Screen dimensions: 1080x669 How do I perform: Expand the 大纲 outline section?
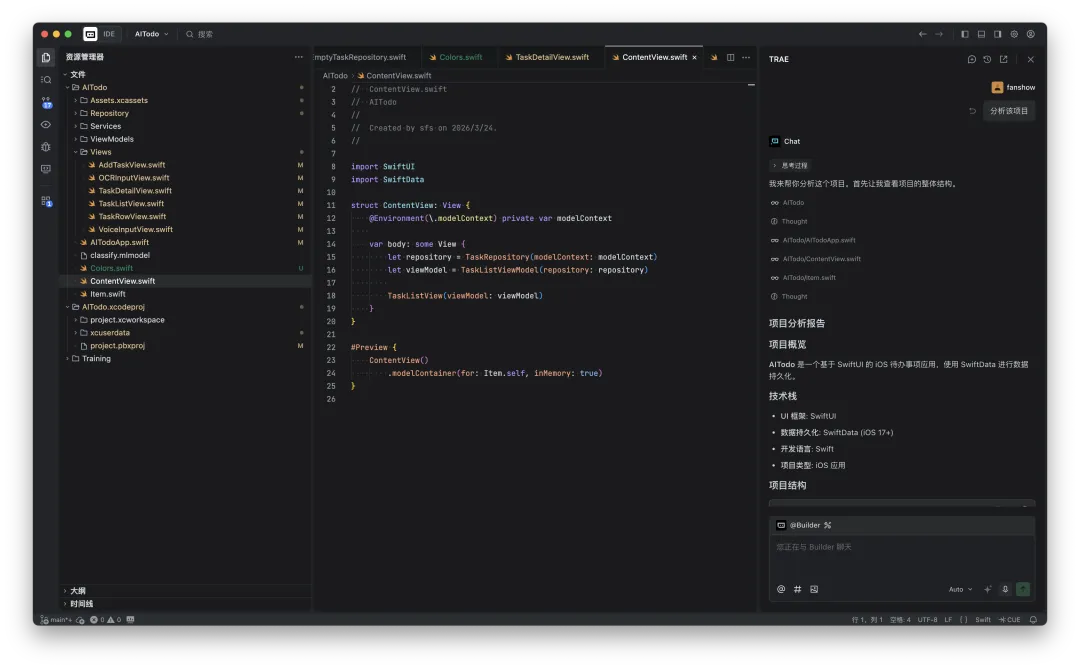tap(77, 591)
